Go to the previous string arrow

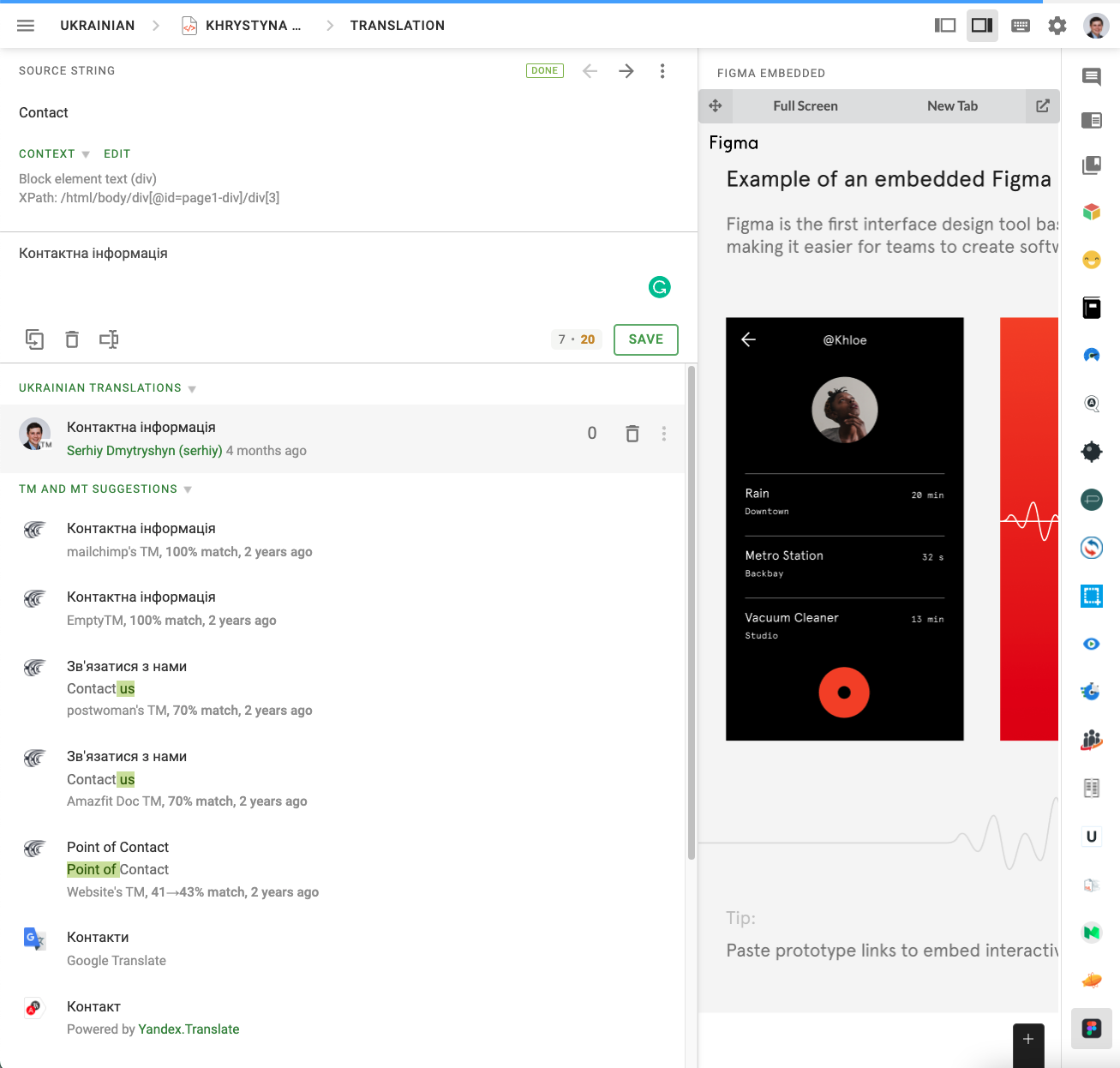tap(590, 71)
